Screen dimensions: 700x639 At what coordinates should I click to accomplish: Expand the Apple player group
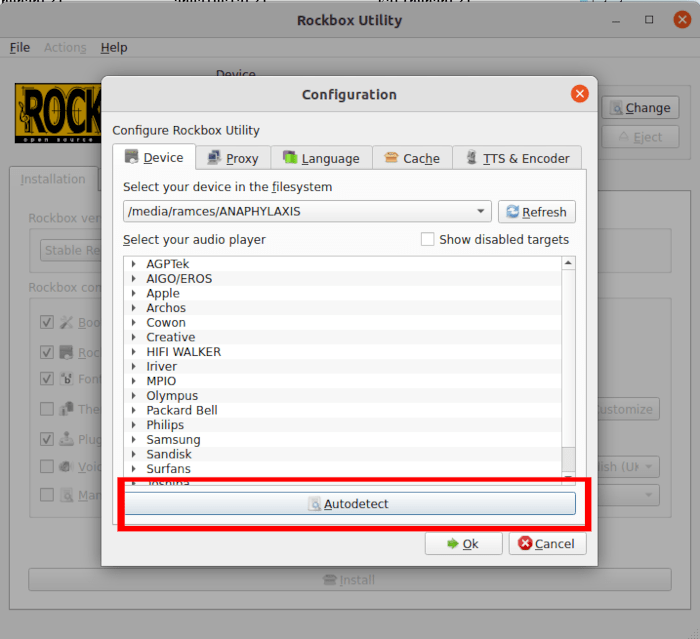tap(133, 293)
